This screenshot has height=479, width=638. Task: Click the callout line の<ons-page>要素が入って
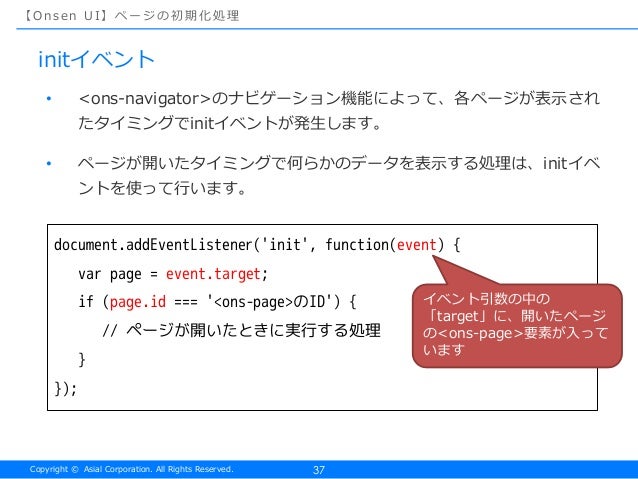[515, 333]
